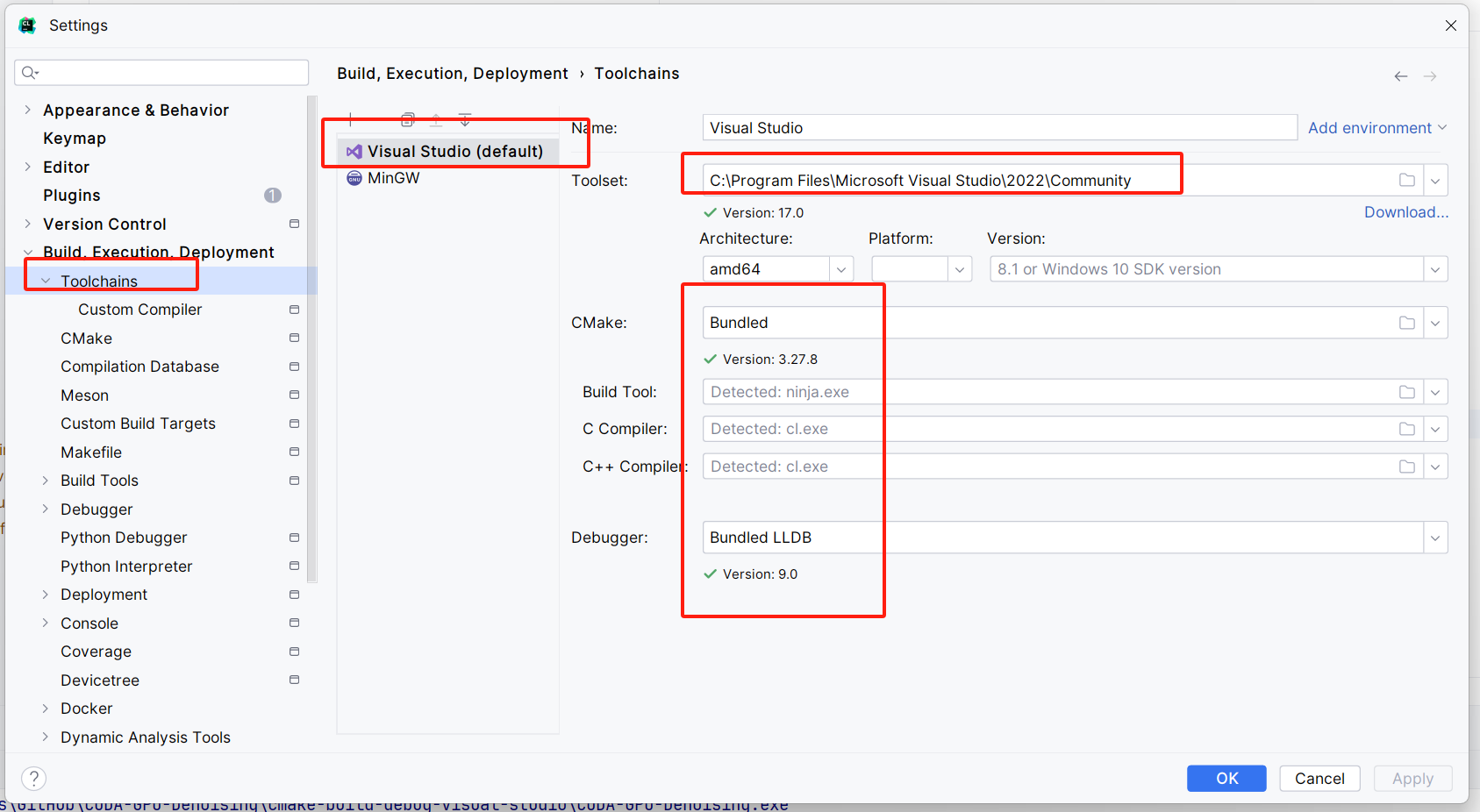Browse folder for Build Tool
This screenshot has width=1480, height=812.
click(1407, 392)
